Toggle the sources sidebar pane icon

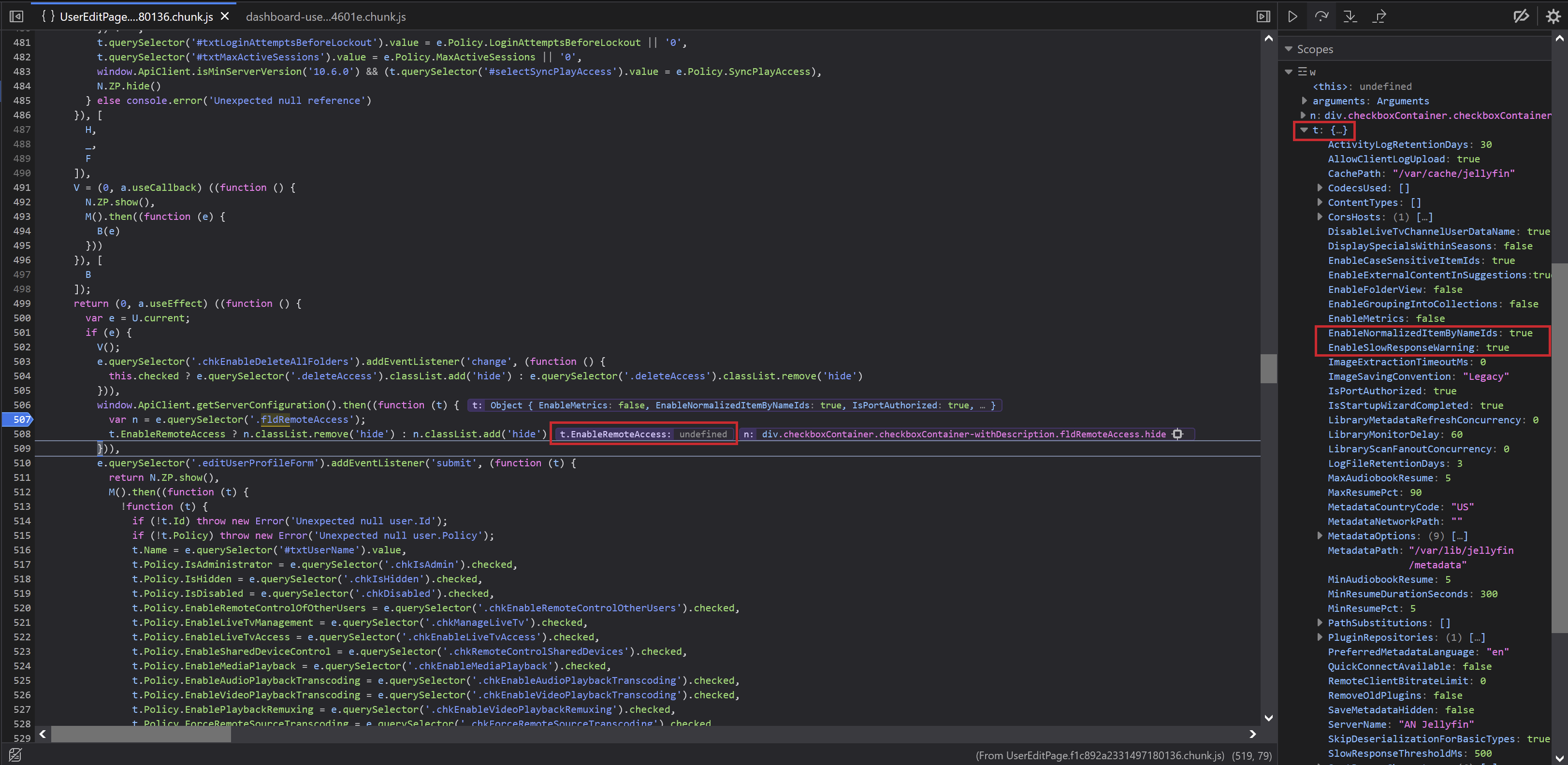16,16
